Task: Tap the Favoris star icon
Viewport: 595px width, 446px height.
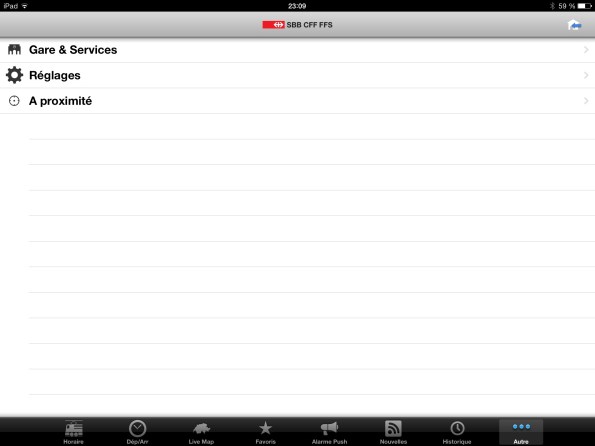Action: coord(265,428)
